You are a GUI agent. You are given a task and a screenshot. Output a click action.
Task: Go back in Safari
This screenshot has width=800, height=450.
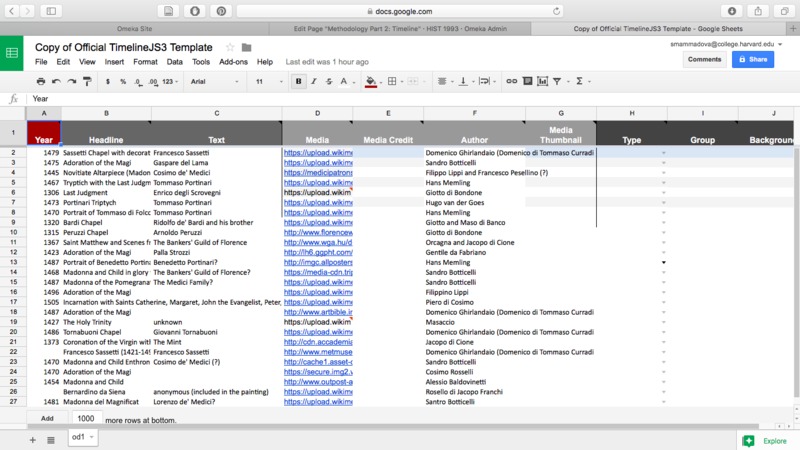[x=12, y=11]
